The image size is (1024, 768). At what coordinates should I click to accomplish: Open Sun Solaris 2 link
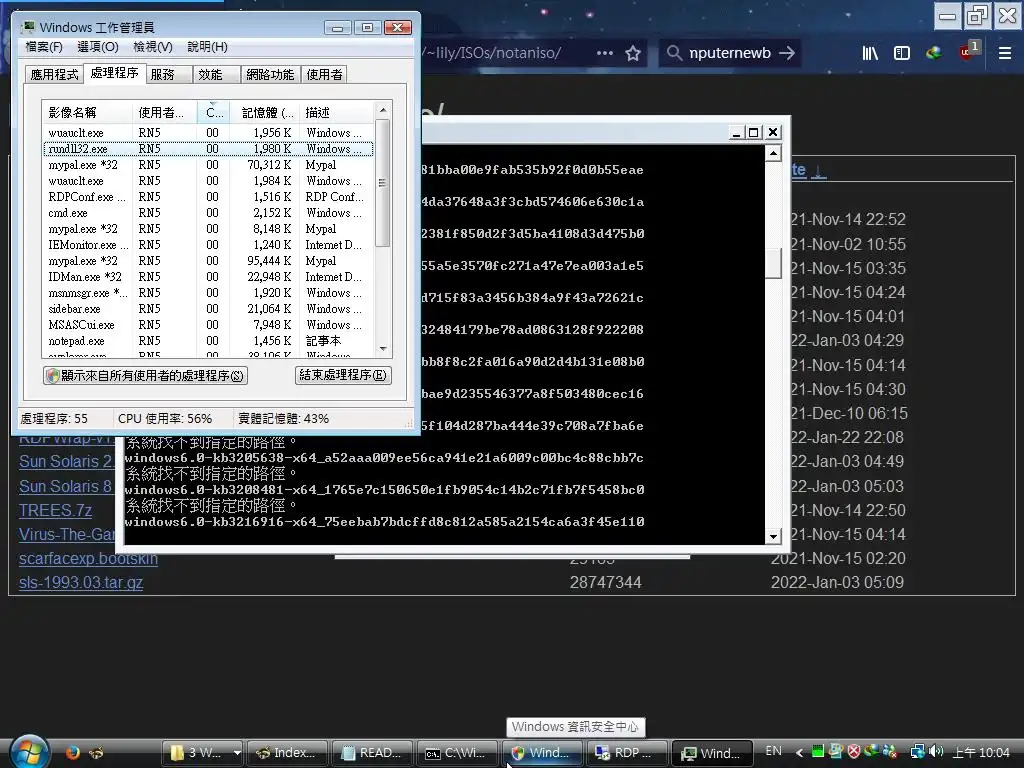(65, 461)
